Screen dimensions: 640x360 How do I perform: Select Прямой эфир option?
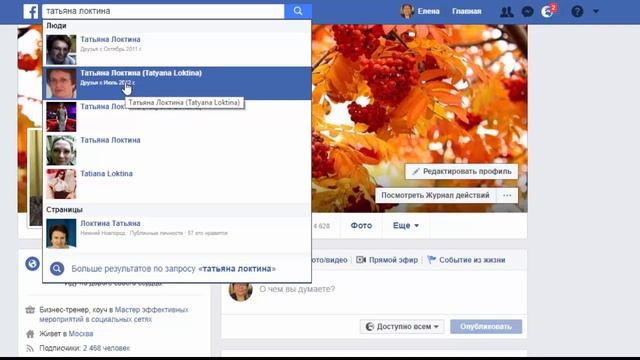click(387, 260)
